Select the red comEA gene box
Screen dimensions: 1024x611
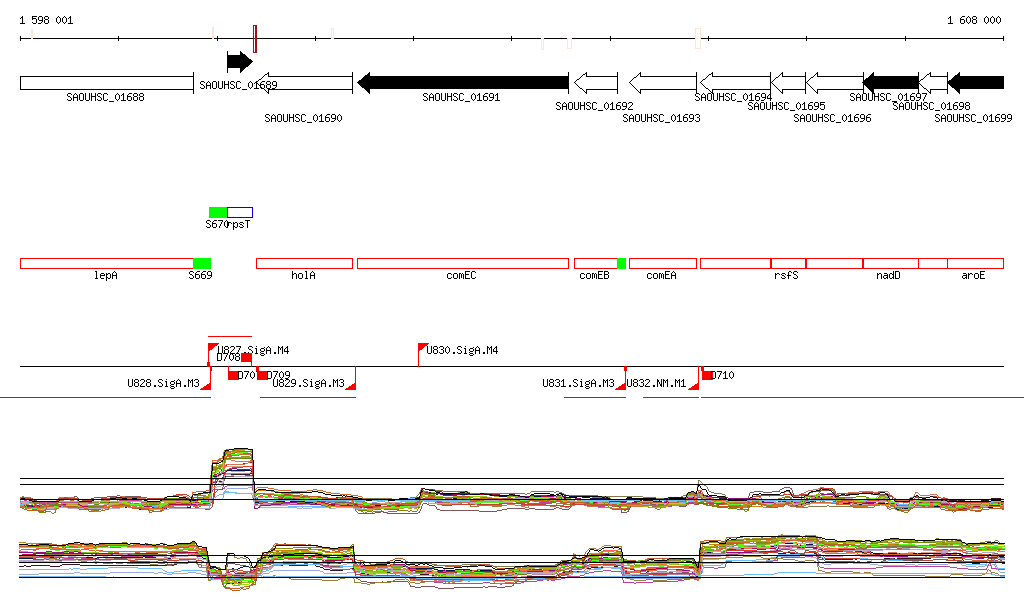(x=663, y=264)
